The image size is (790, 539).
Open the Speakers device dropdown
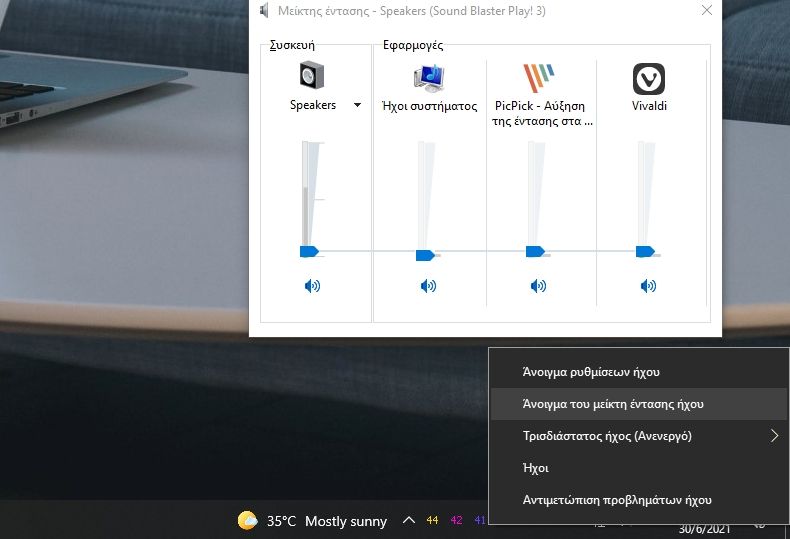pos(357,105)
